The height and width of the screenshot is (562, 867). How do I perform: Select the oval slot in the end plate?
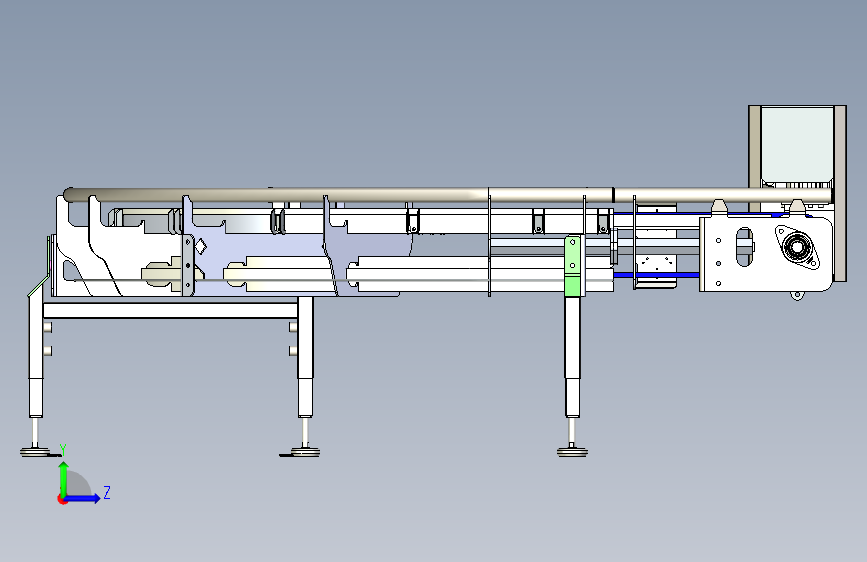tap(744, 247)
